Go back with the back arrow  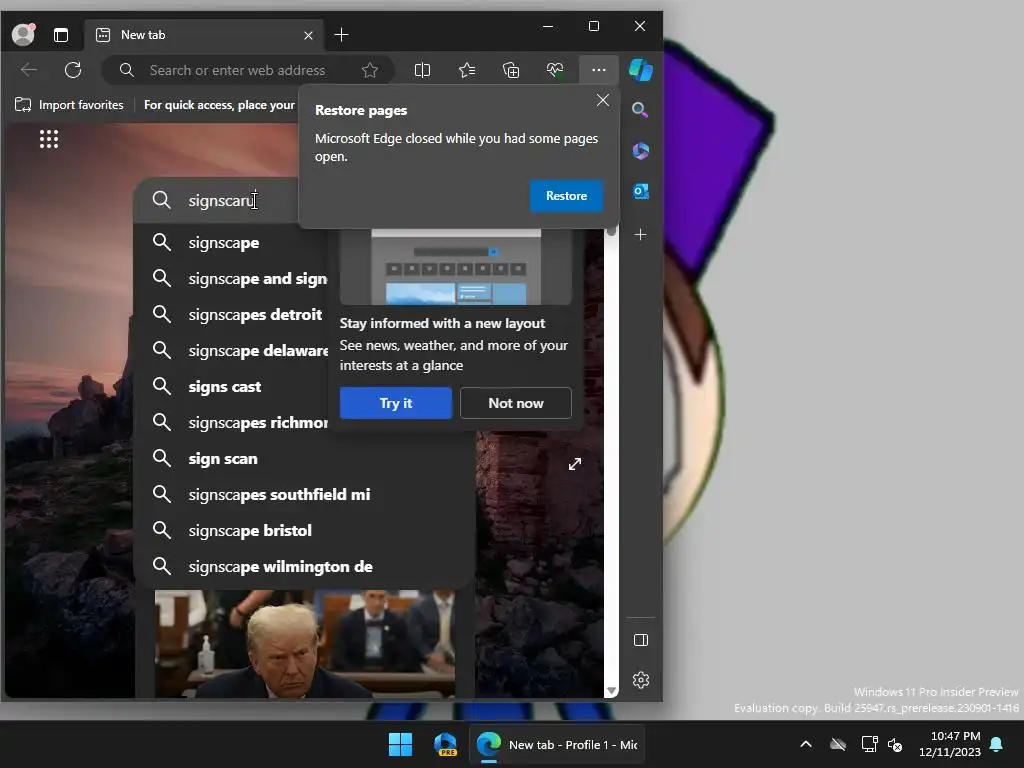[29, 70]
